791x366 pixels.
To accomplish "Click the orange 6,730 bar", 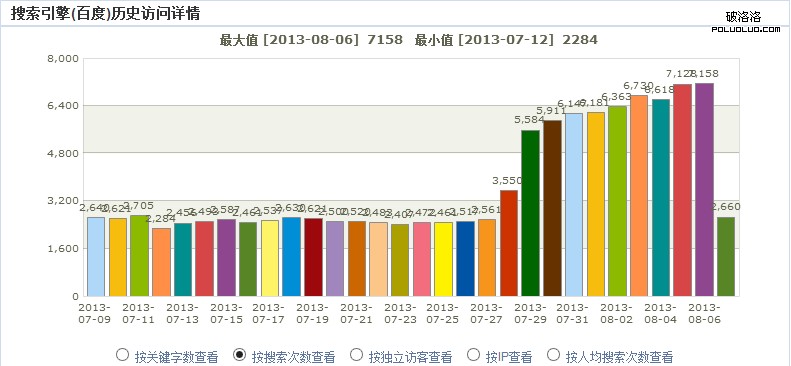I will pyautogui.click(x=639, y=196).
